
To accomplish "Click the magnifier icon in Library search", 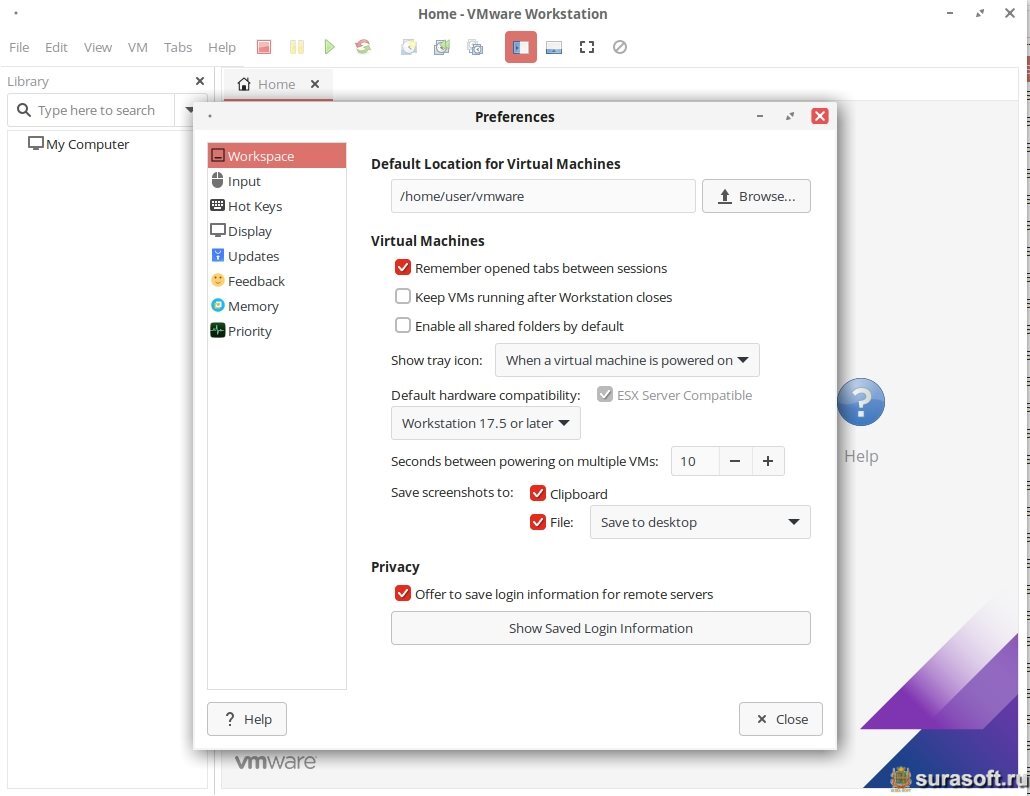I will click(24, 110).
